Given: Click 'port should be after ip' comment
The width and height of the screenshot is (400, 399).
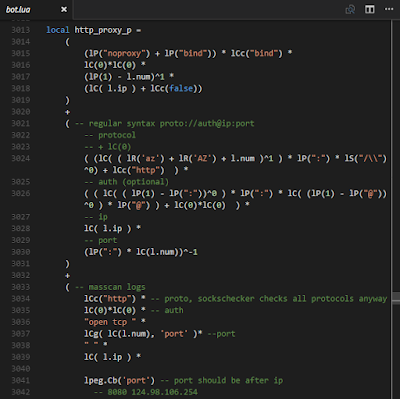Looking at the screenshot, I should point(228,380).
